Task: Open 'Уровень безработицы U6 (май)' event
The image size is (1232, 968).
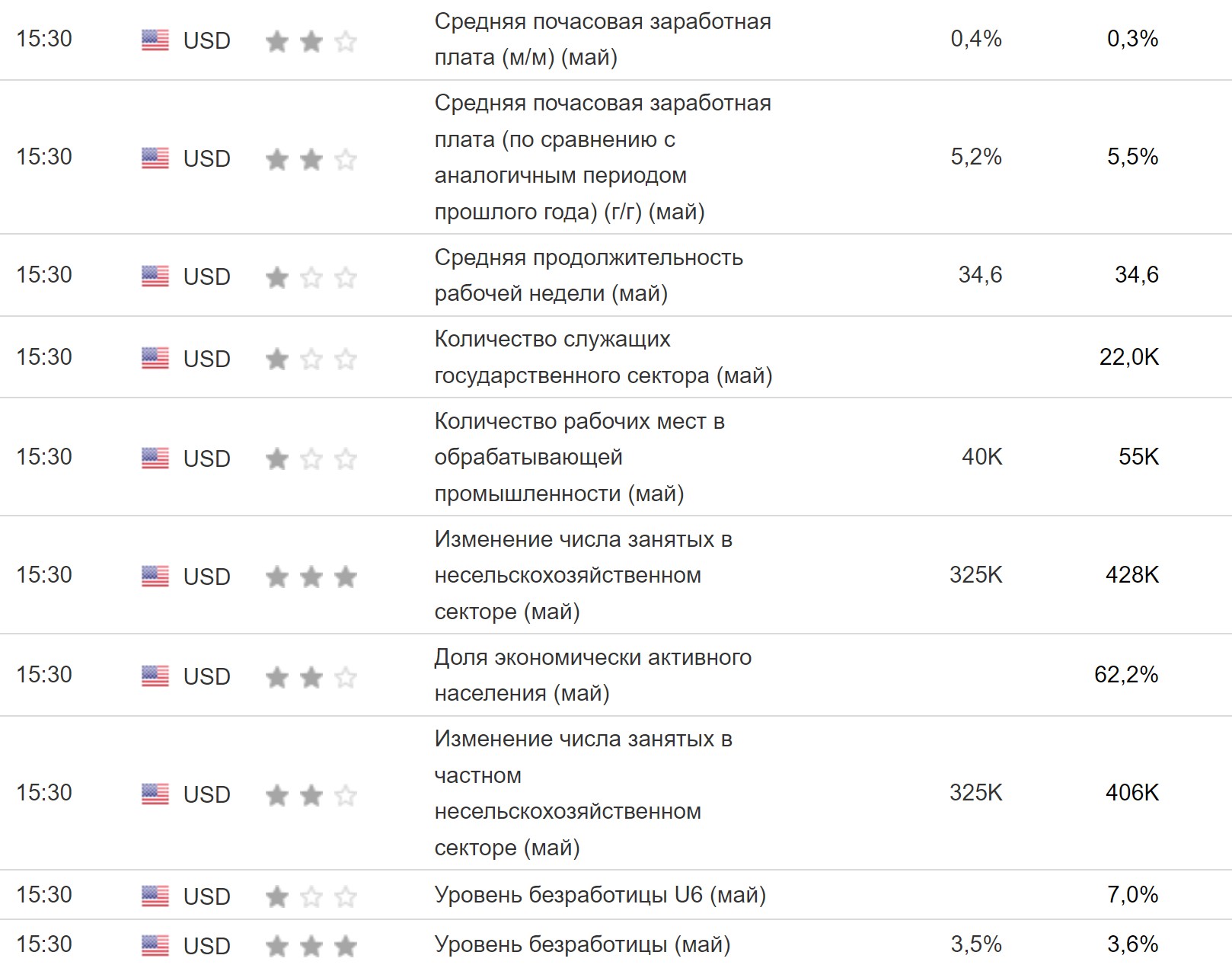Action: (x=599, y=894)
